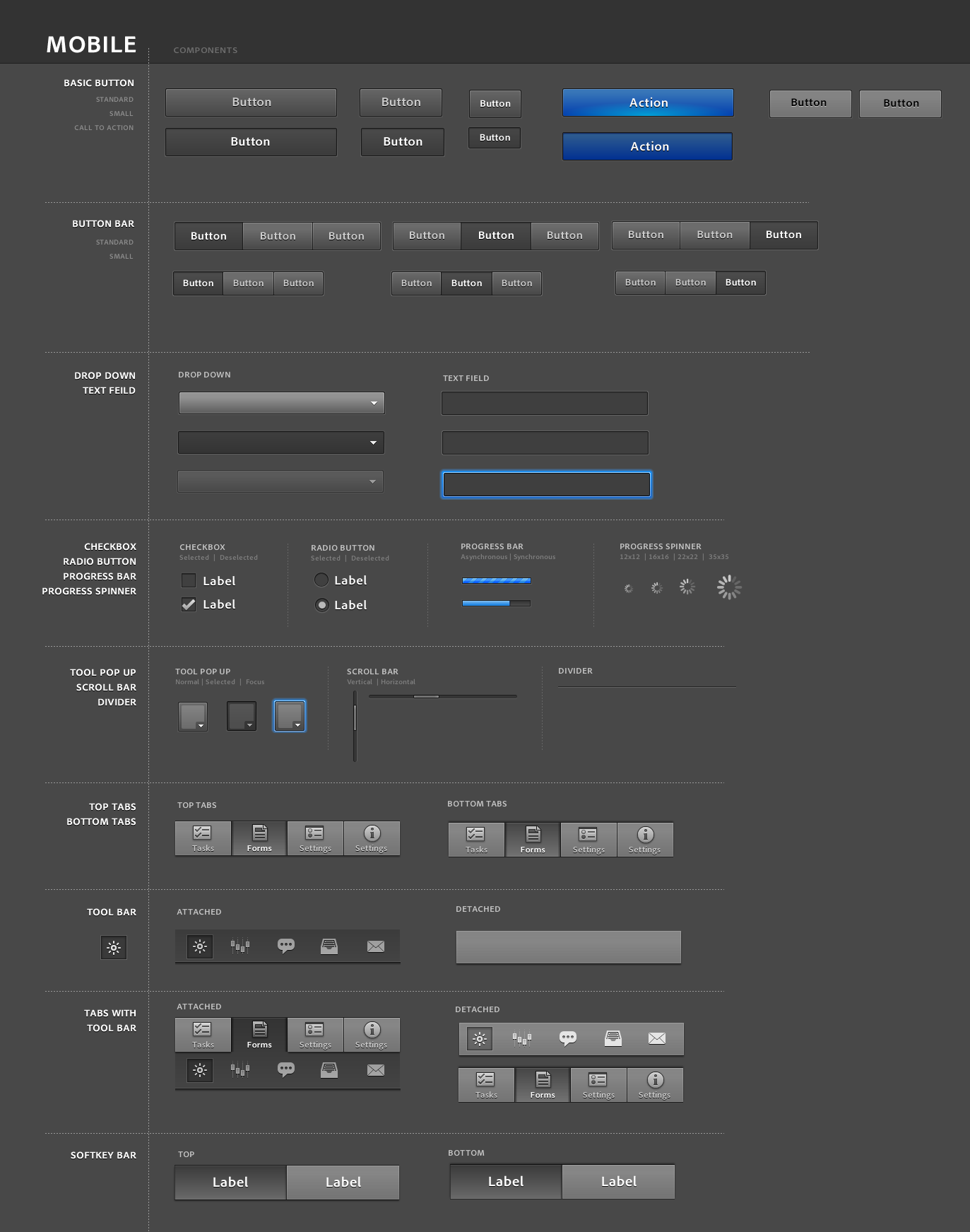Click the equalizer icon in the detached tabs toolbar
The width and height of the screenshot is (970, 1232).
coord(522,1038)
